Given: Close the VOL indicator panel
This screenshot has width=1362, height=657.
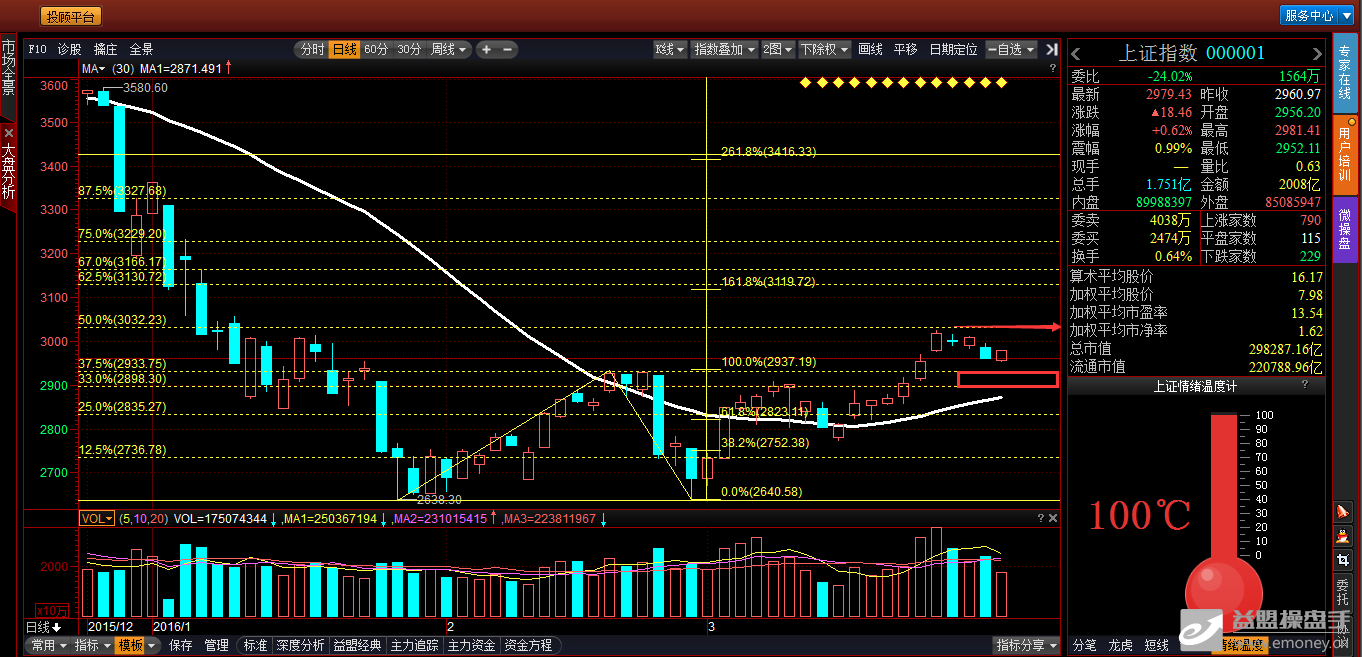Looking at the screenshot, I should [1052, 518].
